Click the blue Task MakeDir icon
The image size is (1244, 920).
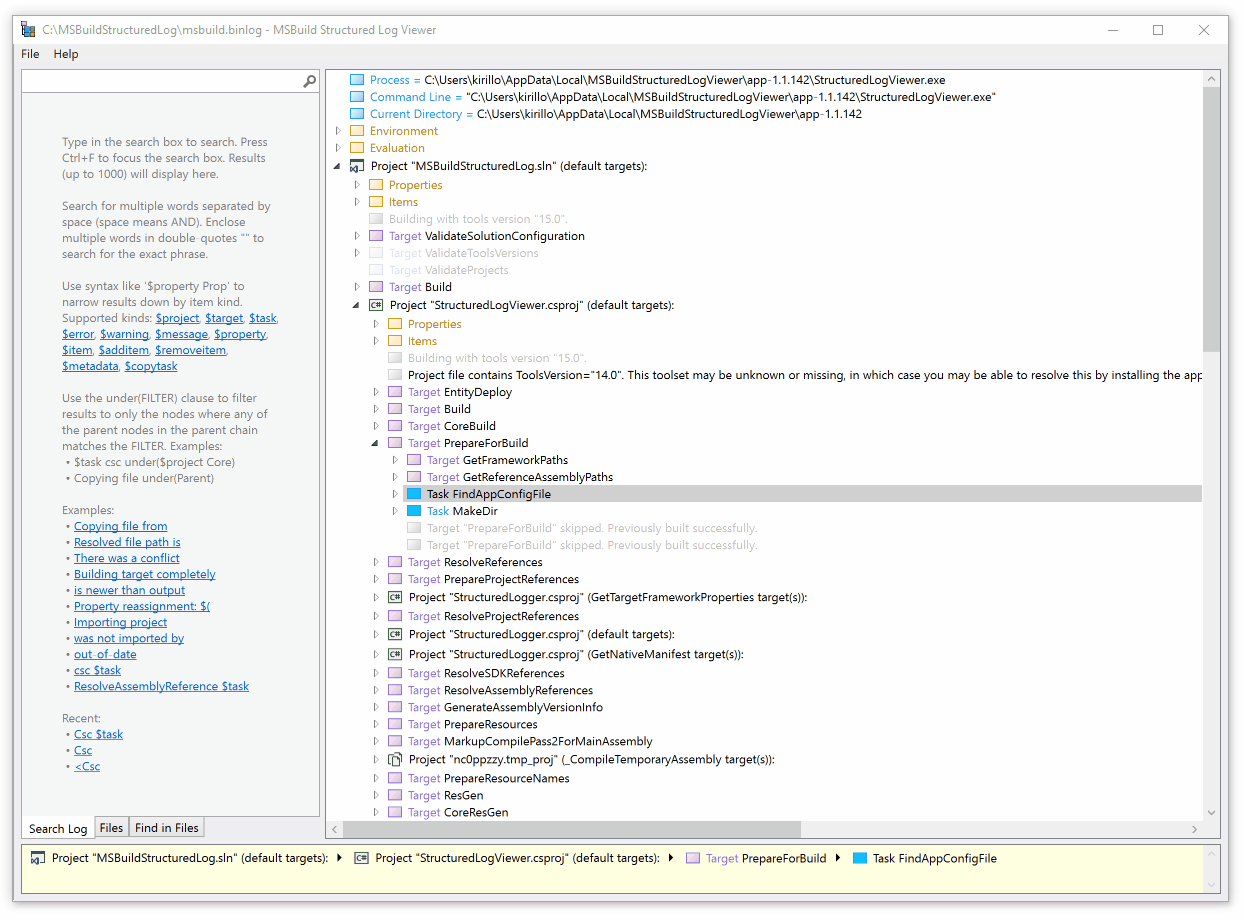click(x=414, y=511)
